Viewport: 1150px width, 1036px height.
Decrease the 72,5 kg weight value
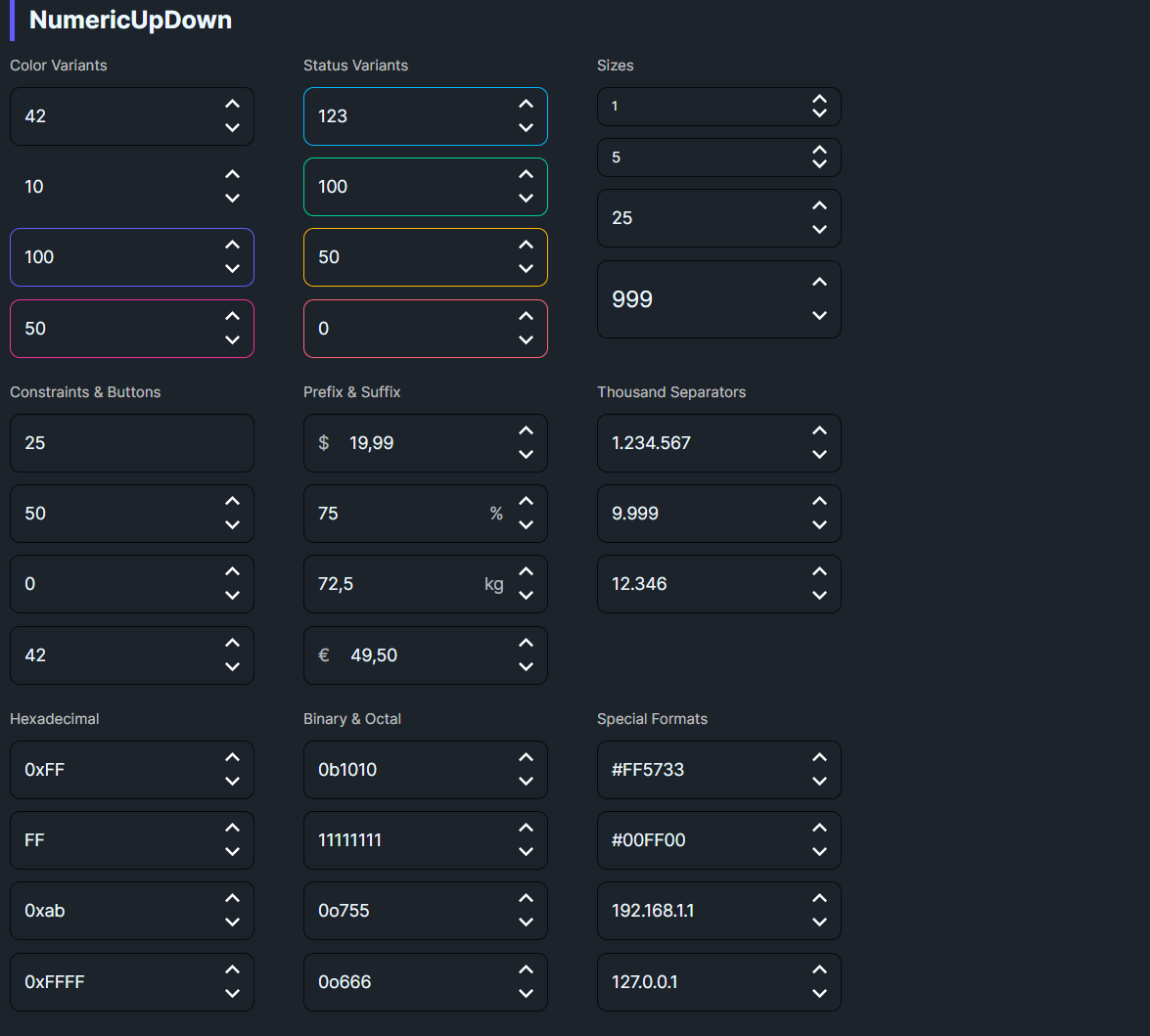526,596
